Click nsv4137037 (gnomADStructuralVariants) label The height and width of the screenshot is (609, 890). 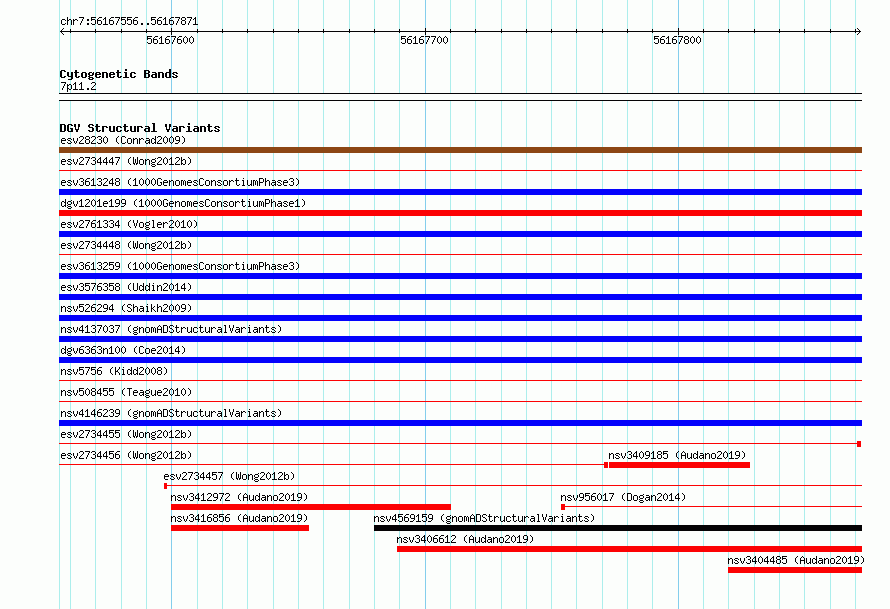(x=171, y=329)
